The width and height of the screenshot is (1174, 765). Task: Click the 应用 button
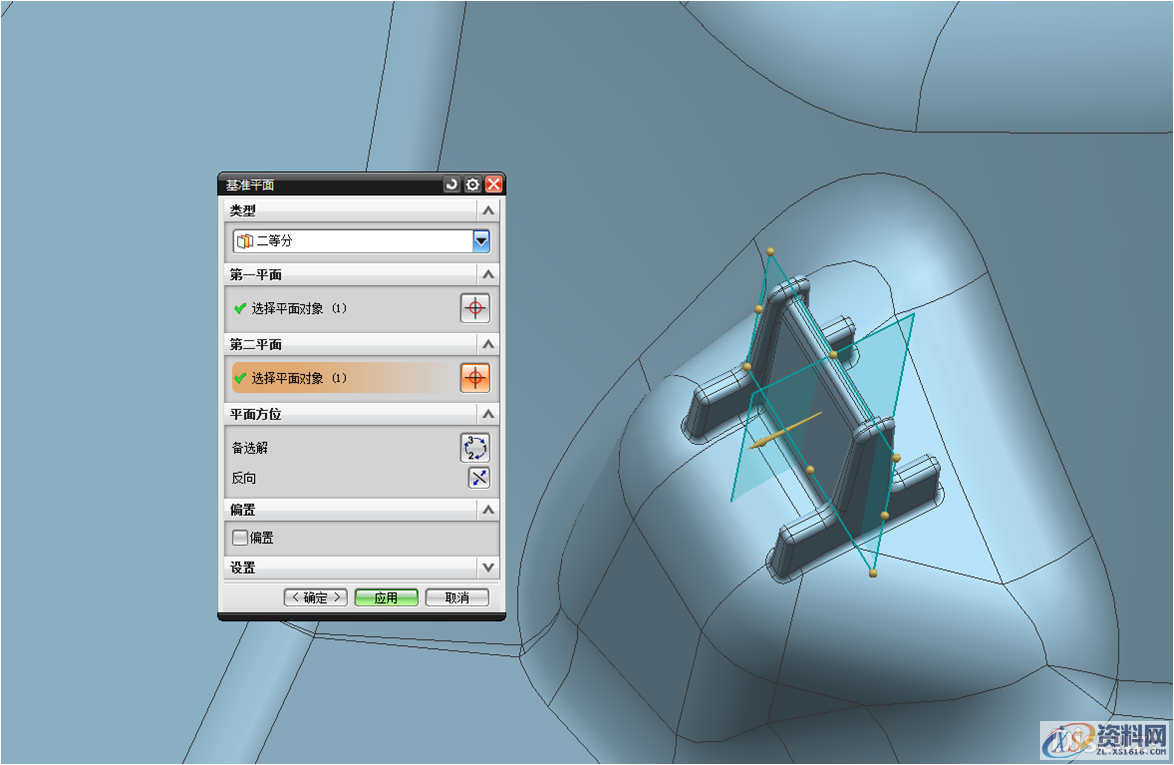pos(386,598)
